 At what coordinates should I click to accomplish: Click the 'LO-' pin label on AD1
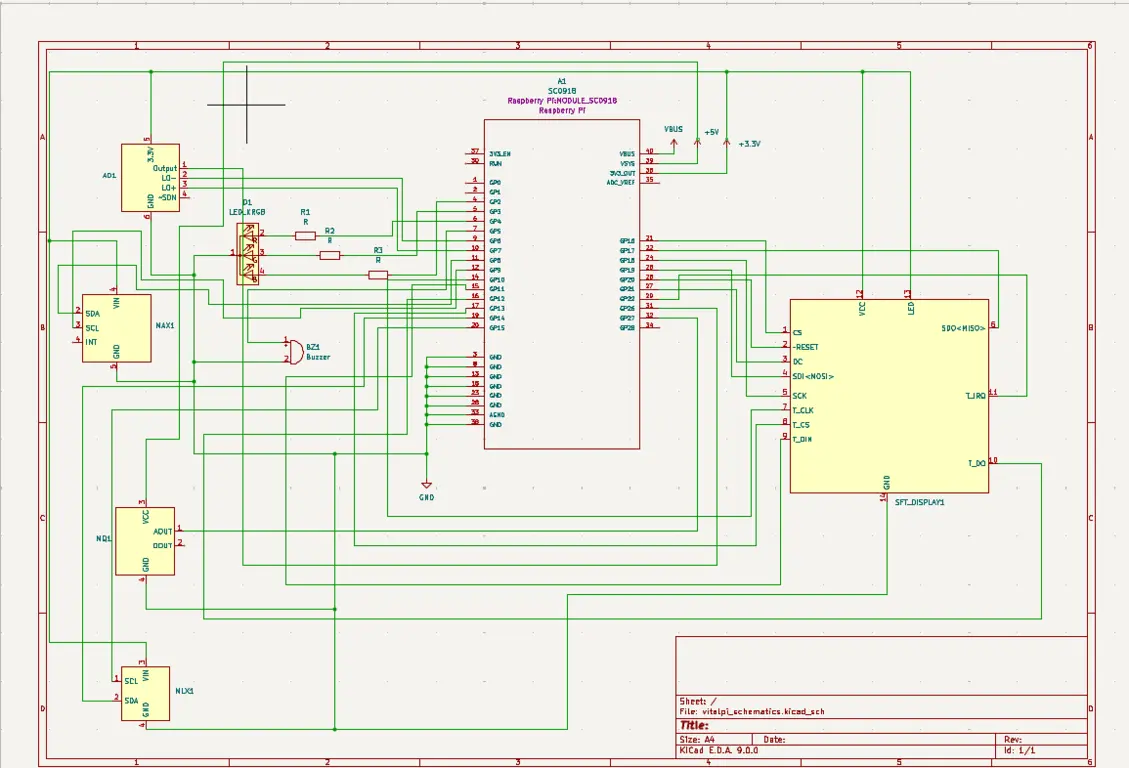pos(168,178)
